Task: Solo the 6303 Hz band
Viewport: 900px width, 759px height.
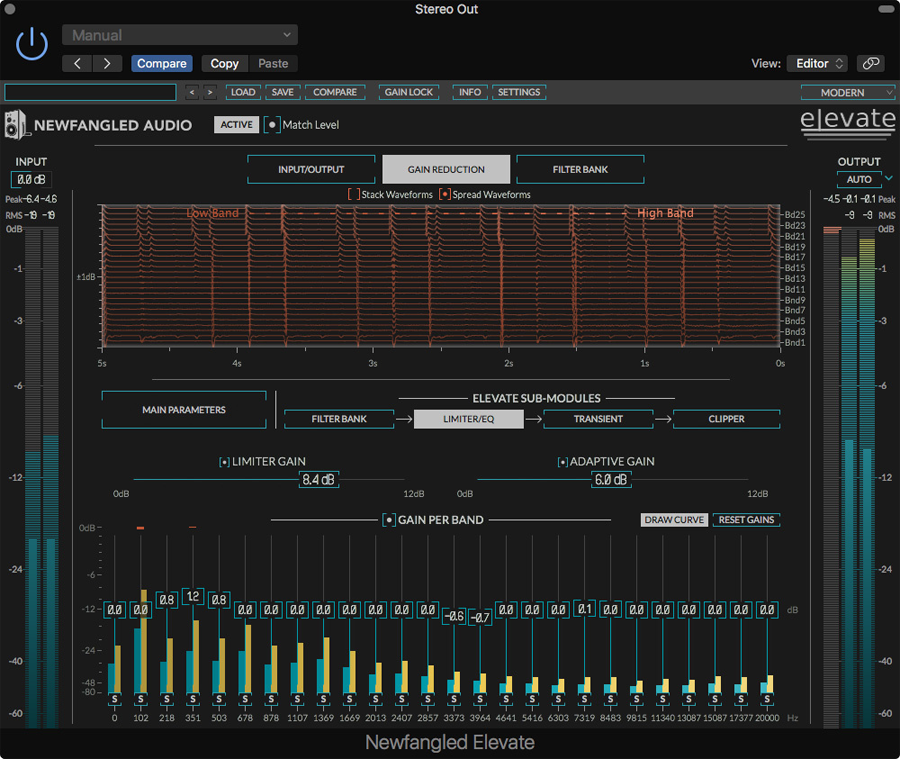Action: [558, 699]
